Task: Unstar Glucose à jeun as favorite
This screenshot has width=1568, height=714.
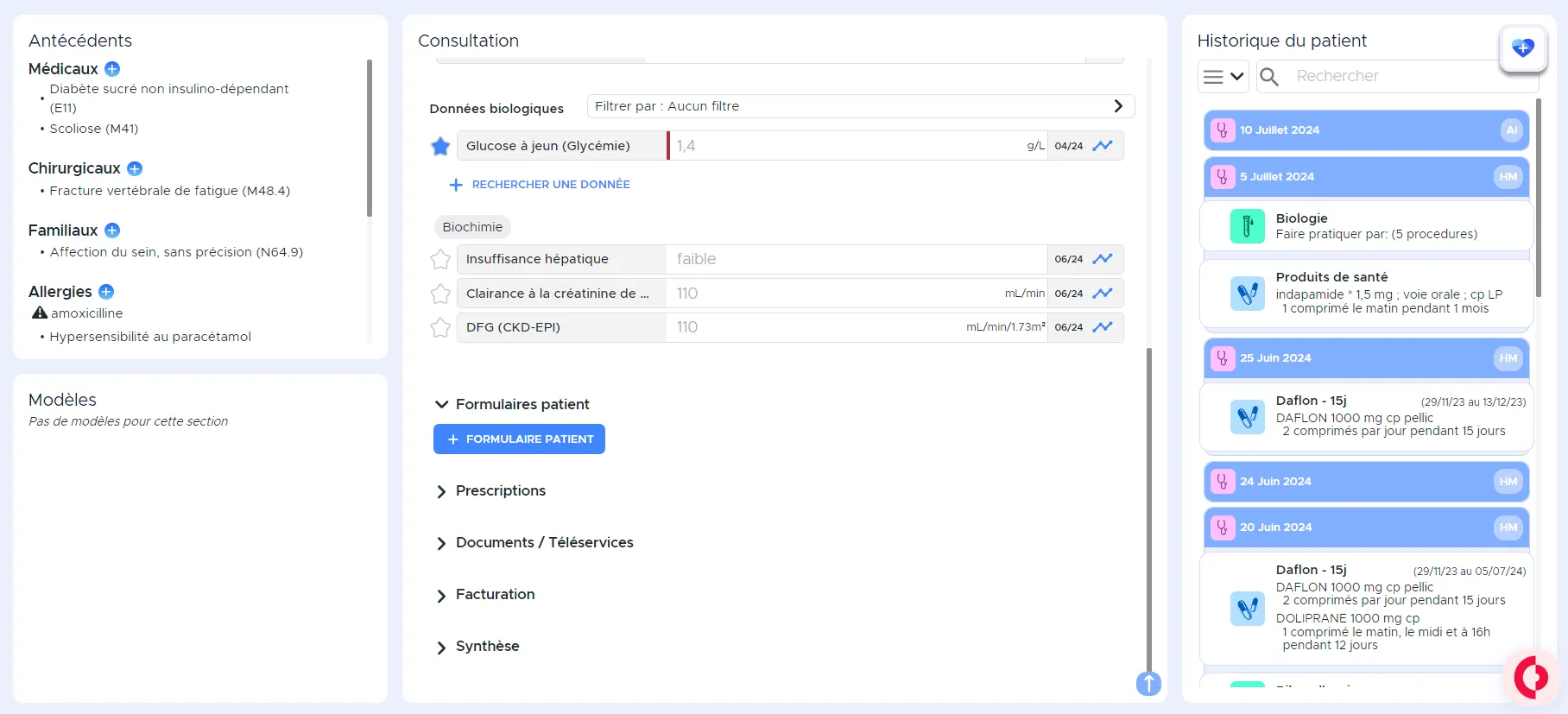Action: coord(440,146)
